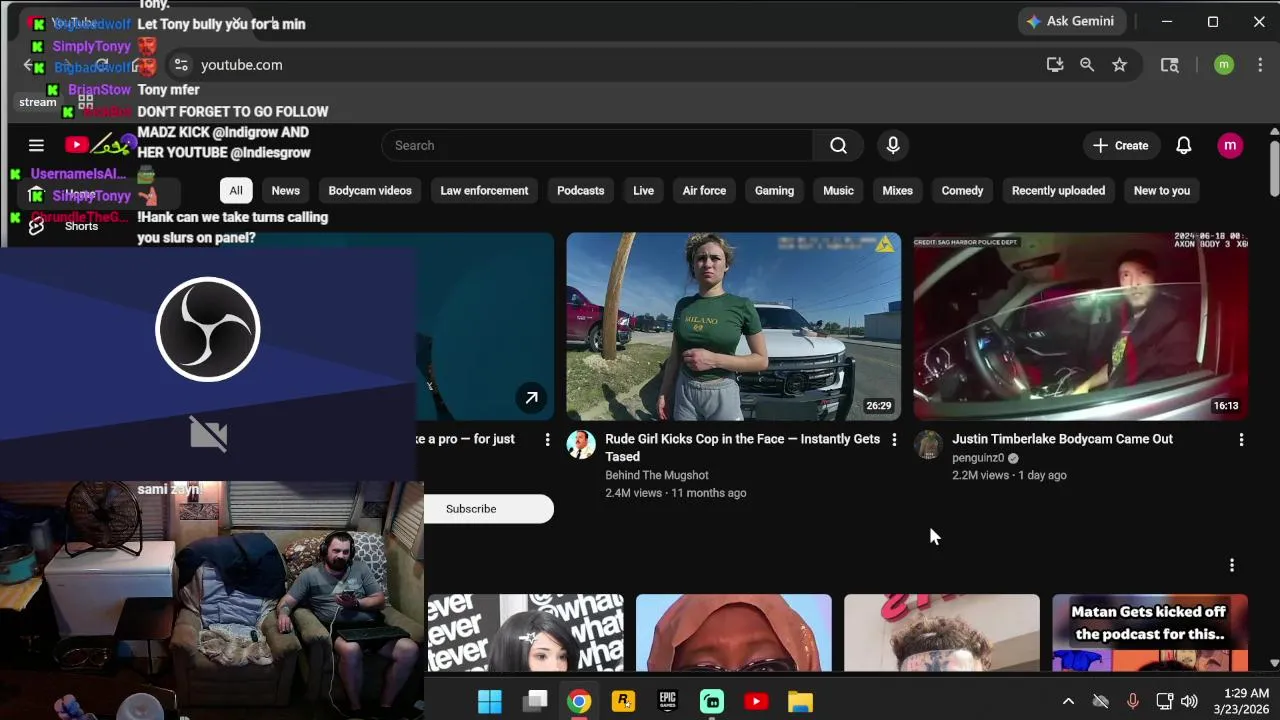Open Justin Timberlake Bodycam Came Out title
Image resolution: width=1280 pixels, height=720 pixels.
(x=1062, y=439)
